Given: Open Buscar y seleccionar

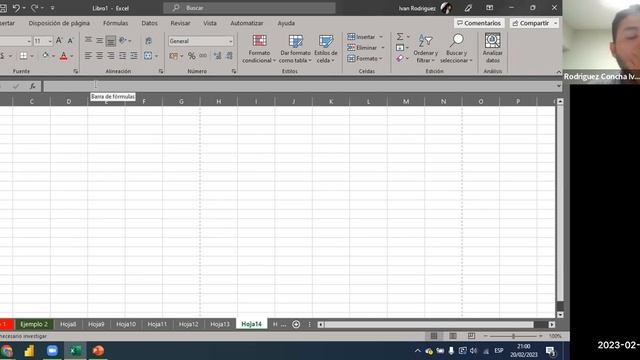Looking at the screenshot, I should (x=456, y=49).
